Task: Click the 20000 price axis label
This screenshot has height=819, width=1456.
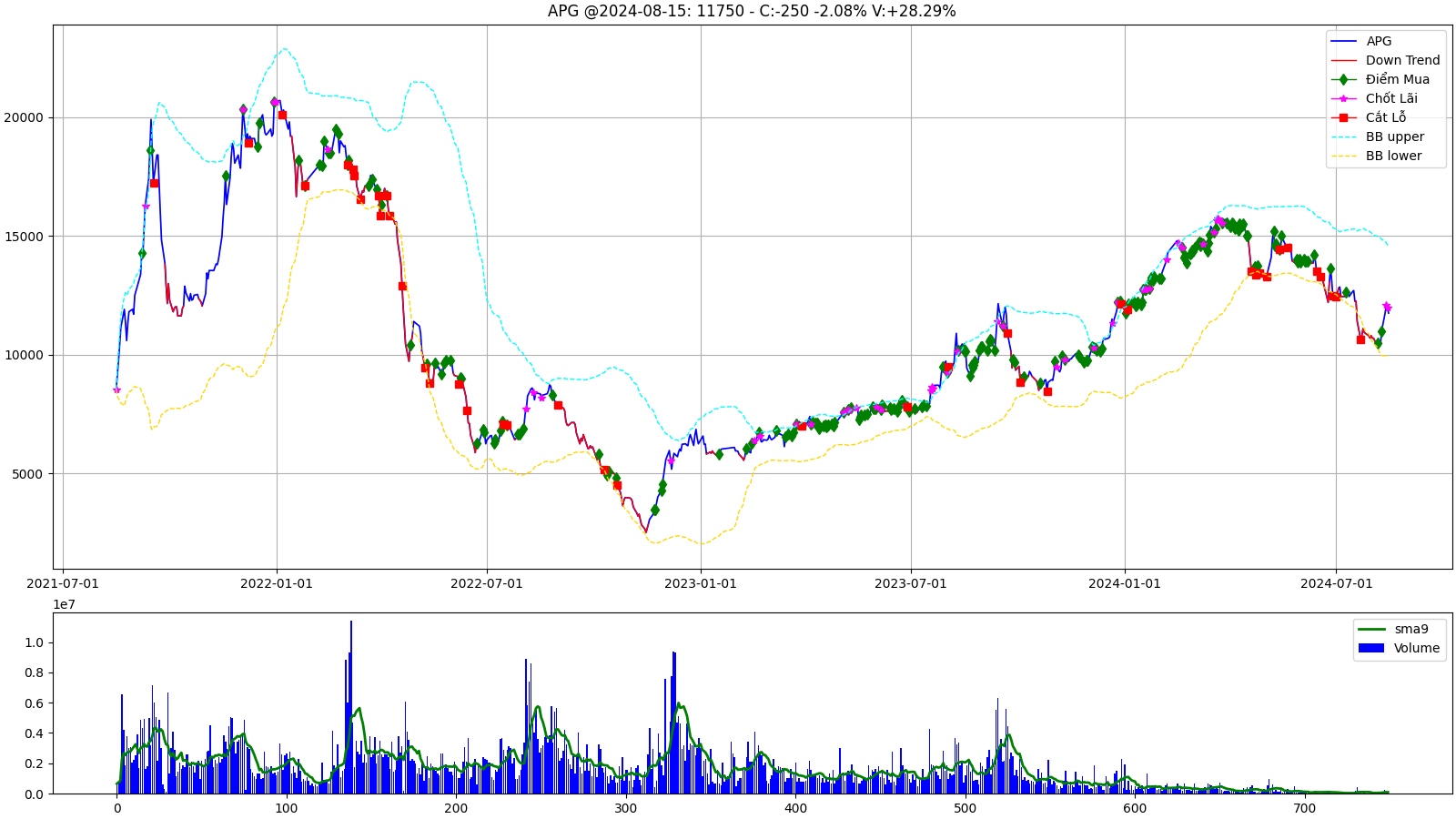Action: coord(24,117)
